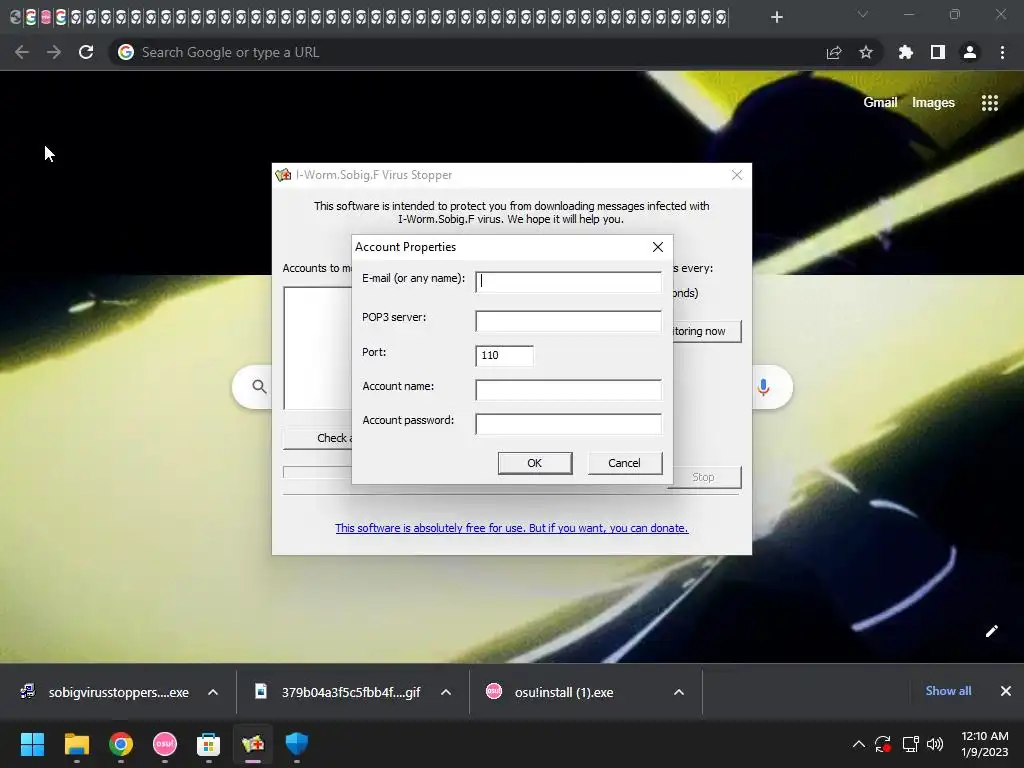Switch to Chrome in taskbar
Screen dimensions: 1024x768
121,744
